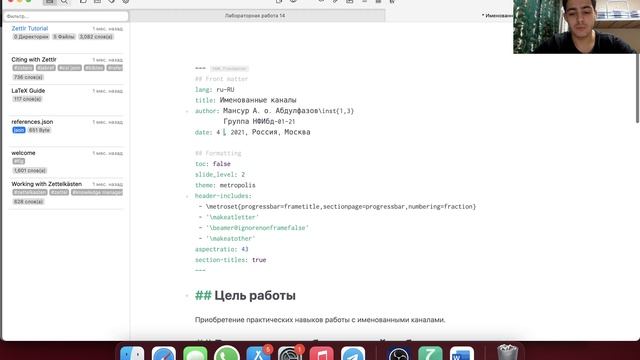Click the date line with Россия, Москва

point(253,132)
